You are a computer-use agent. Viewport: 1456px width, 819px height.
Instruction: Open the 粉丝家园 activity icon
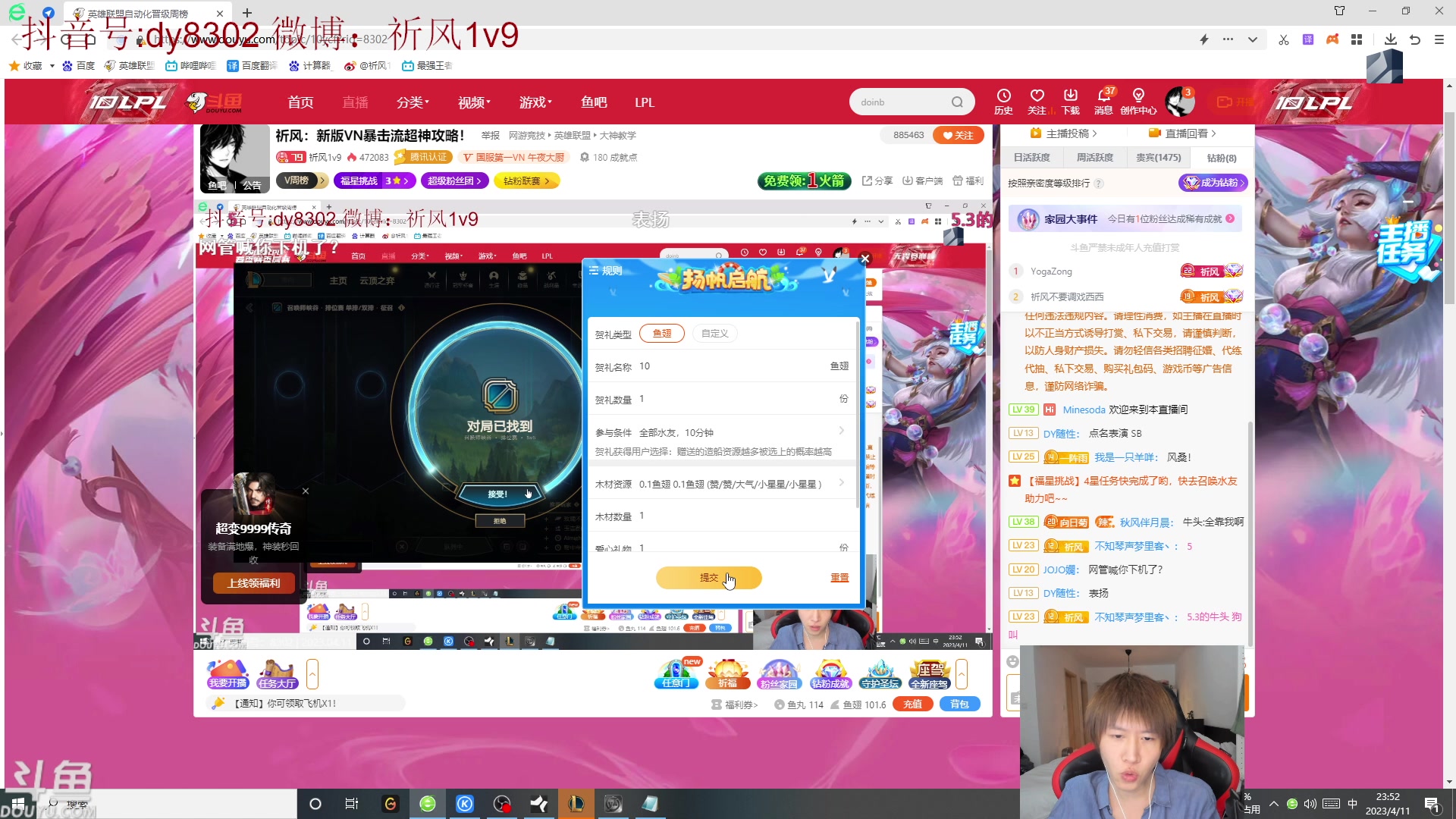[779, 673]
